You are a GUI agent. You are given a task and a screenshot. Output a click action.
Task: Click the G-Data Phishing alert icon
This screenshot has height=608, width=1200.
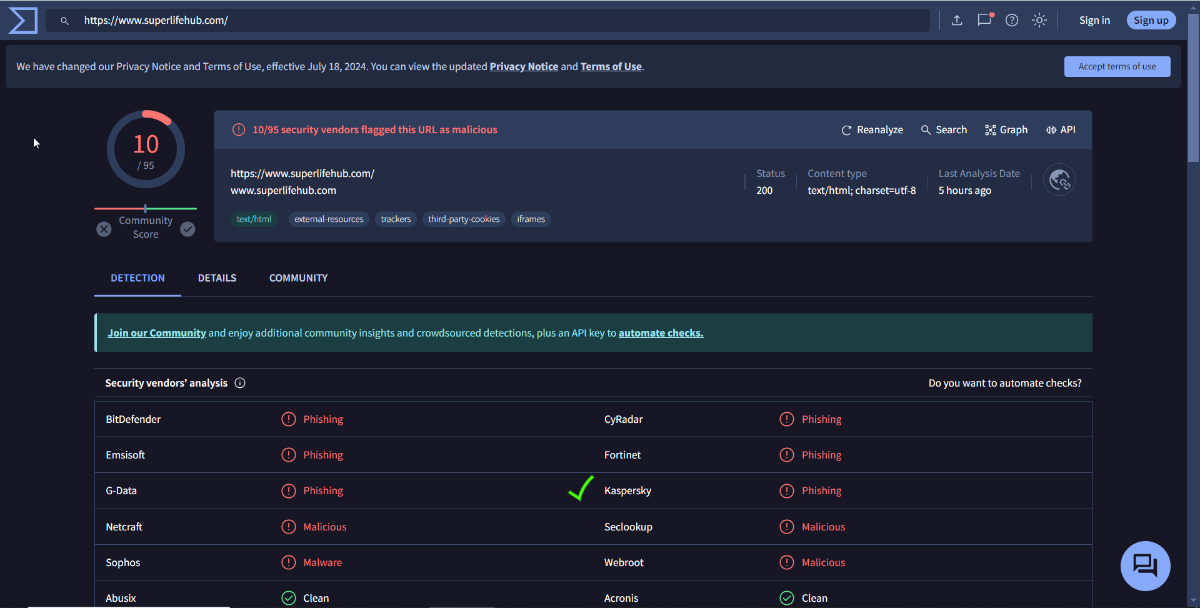click(289, 491)
